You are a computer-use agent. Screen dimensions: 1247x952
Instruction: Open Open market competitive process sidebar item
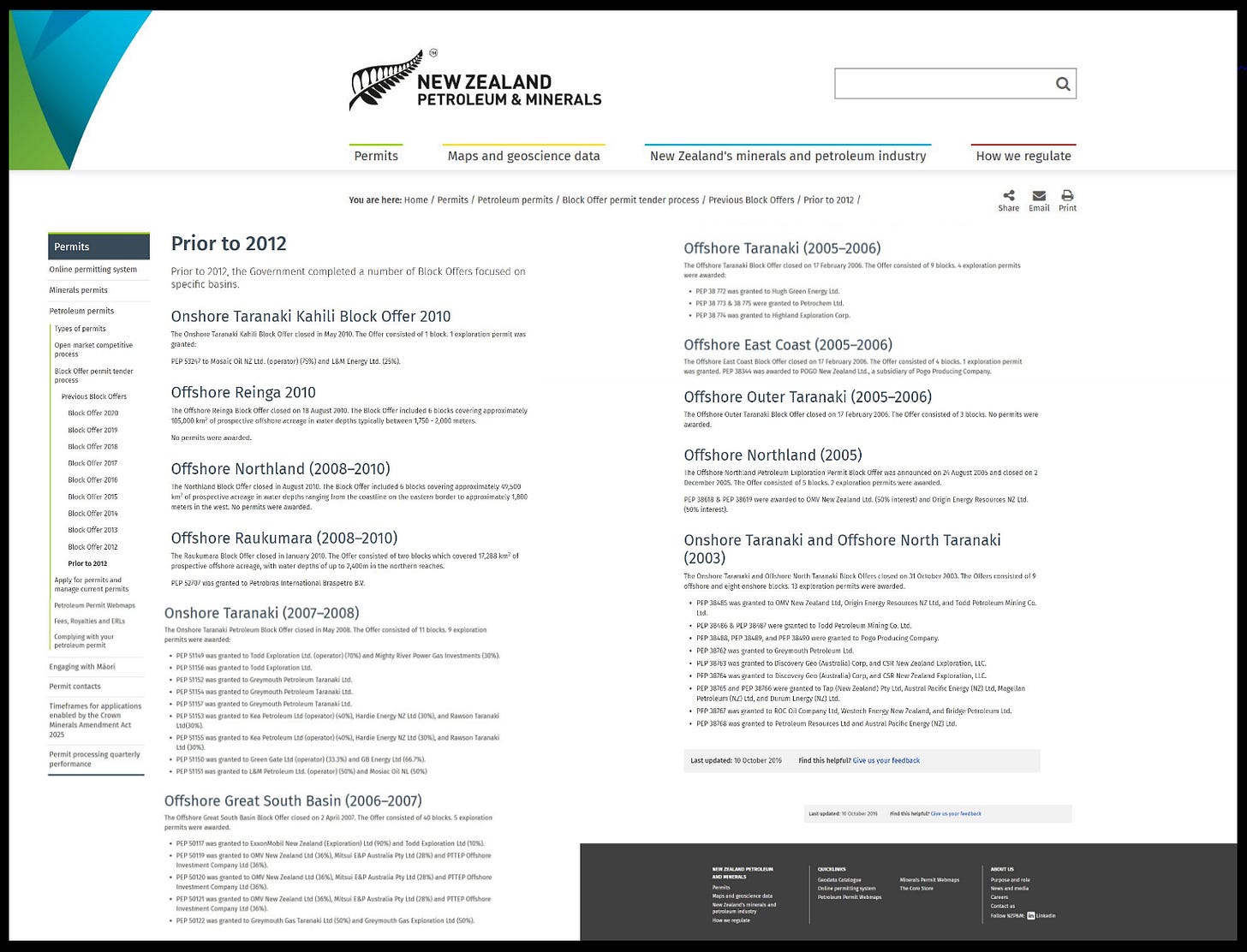point(93,349)
